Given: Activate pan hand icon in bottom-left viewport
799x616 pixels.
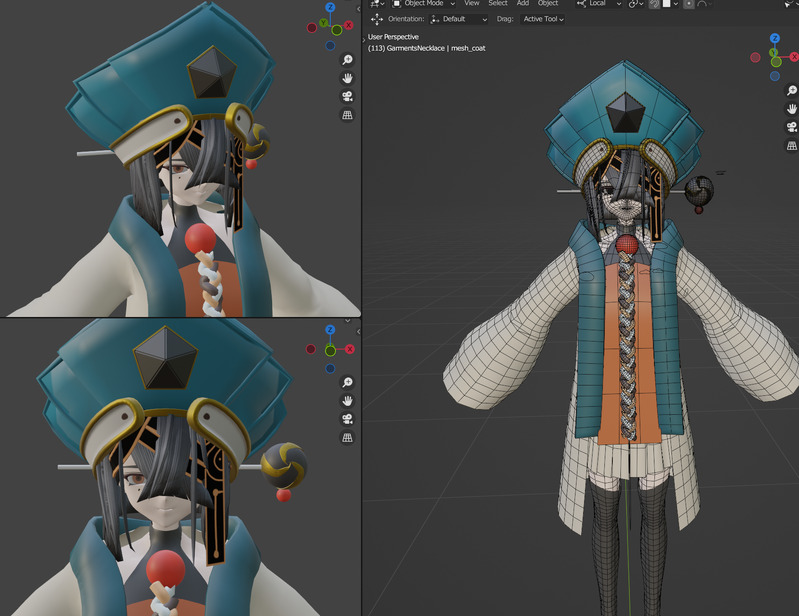Looking at the screenshot, I should [x=347, y=401].
